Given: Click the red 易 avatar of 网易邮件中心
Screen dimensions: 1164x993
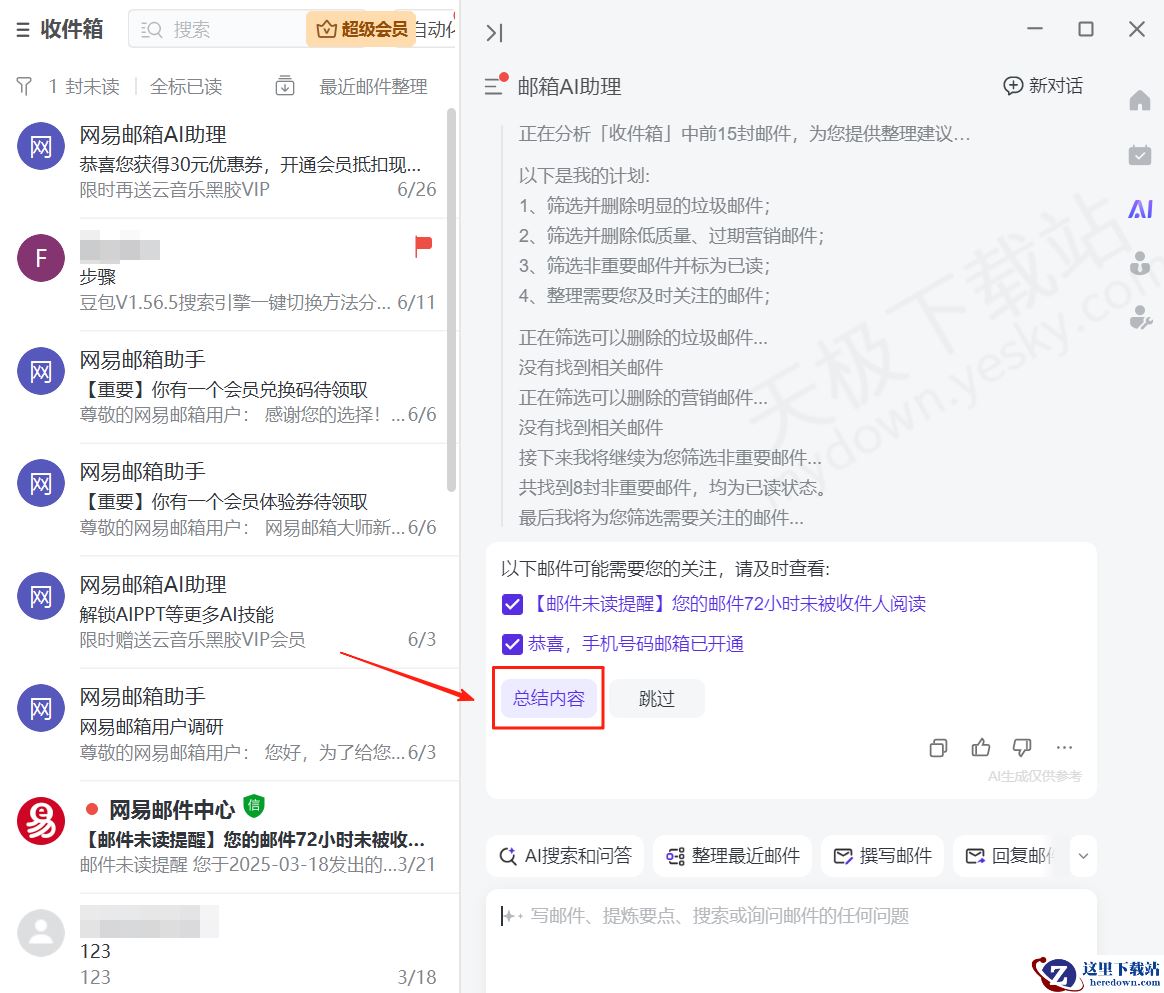Looking at the screenshot, I should pos(41,821).
